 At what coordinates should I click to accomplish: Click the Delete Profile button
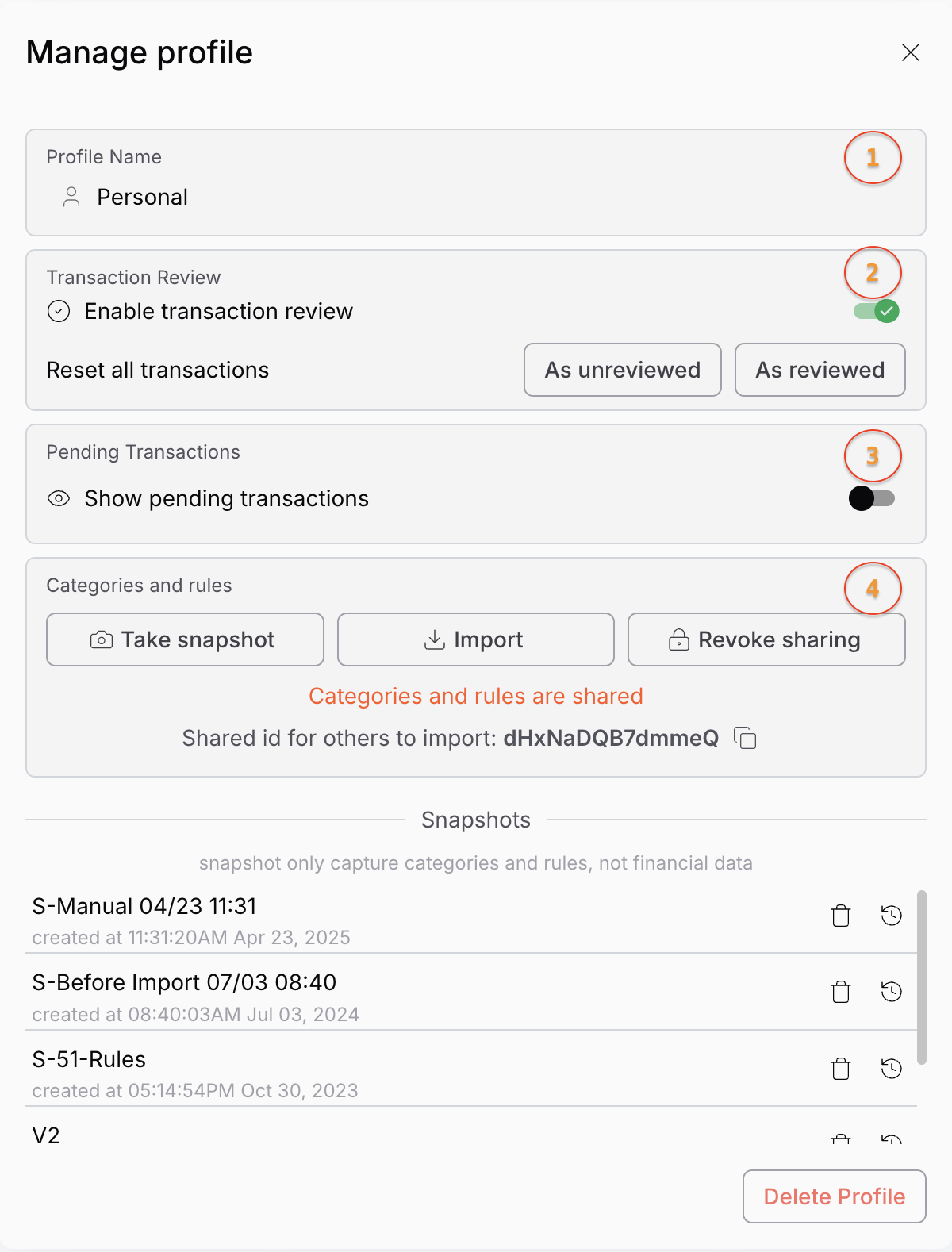click(x=834, y=1196)
